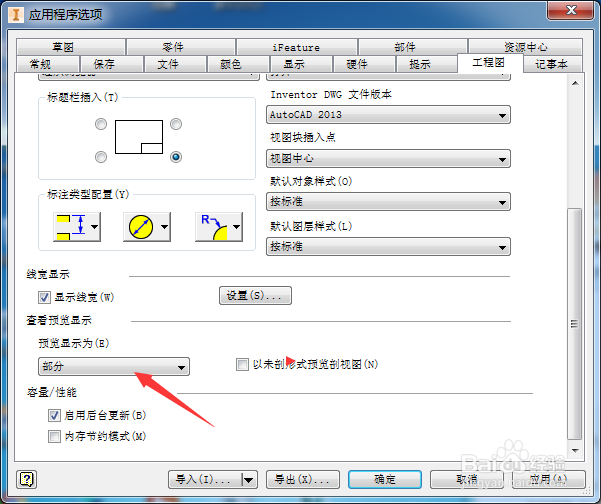This screenshot has height=504, width=601.
Task: Switch to the 草图 tab
Action: coord(71,47)
